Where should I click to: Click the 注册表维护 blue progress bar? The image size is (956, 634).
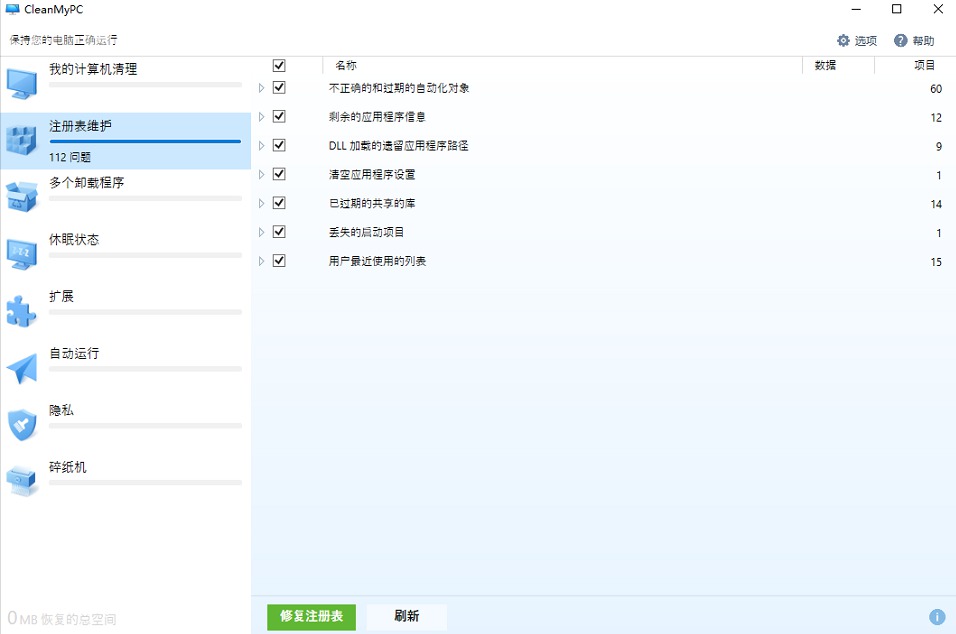tap(145, 141)
